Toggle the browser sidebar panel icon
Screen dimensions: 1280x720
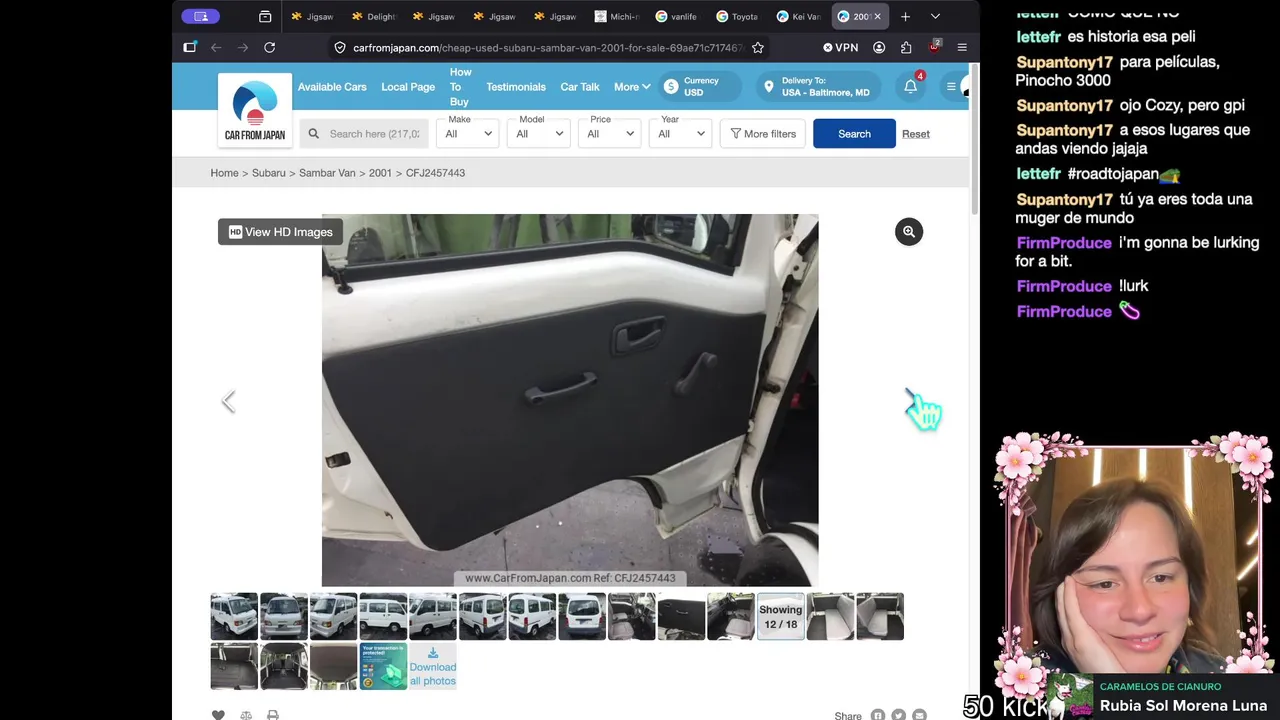click(x=190, y=47)
